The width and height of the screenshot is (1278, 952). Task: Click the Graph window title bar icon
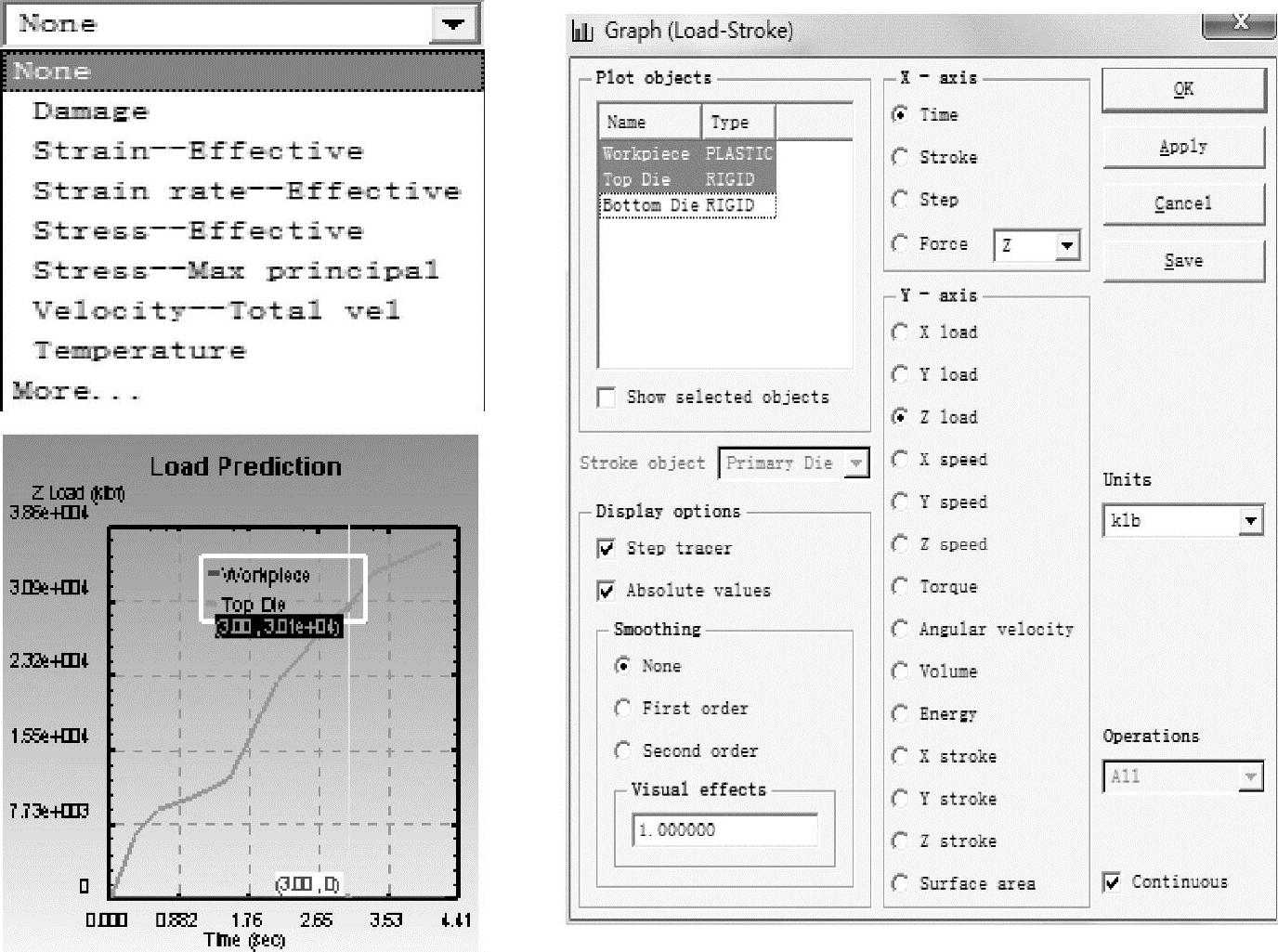tap(582, 32)
